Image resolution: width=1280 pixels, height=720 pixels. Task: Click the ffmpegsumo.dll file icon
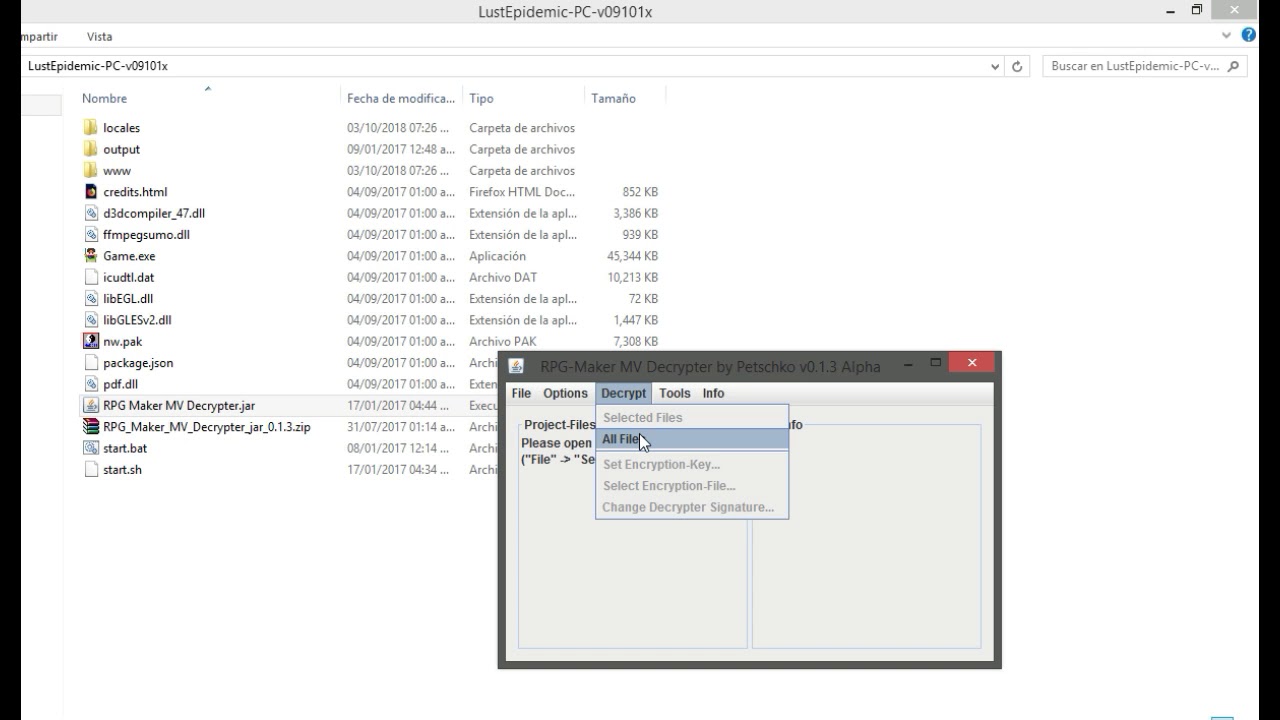coord(91,234)
